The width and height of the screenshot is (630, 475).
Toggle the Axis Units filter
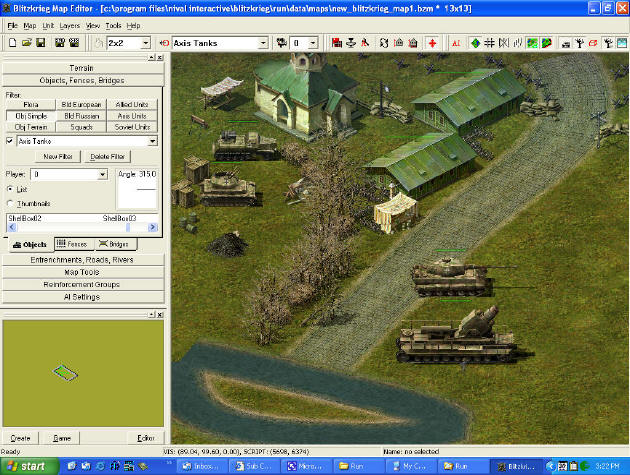point(132,116)
